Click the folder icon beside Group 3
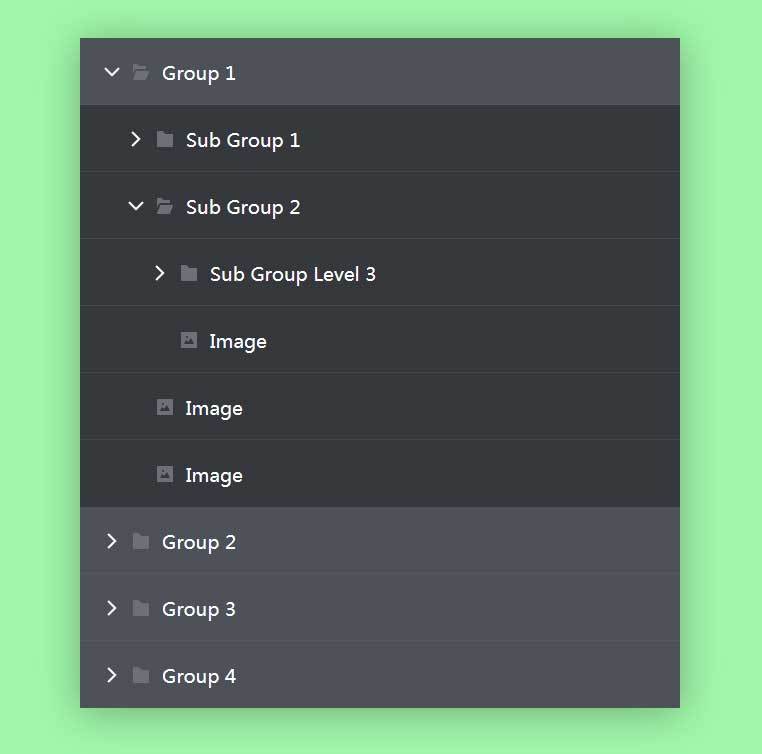The height and width of the screenshot is (754, 762). 141,609
